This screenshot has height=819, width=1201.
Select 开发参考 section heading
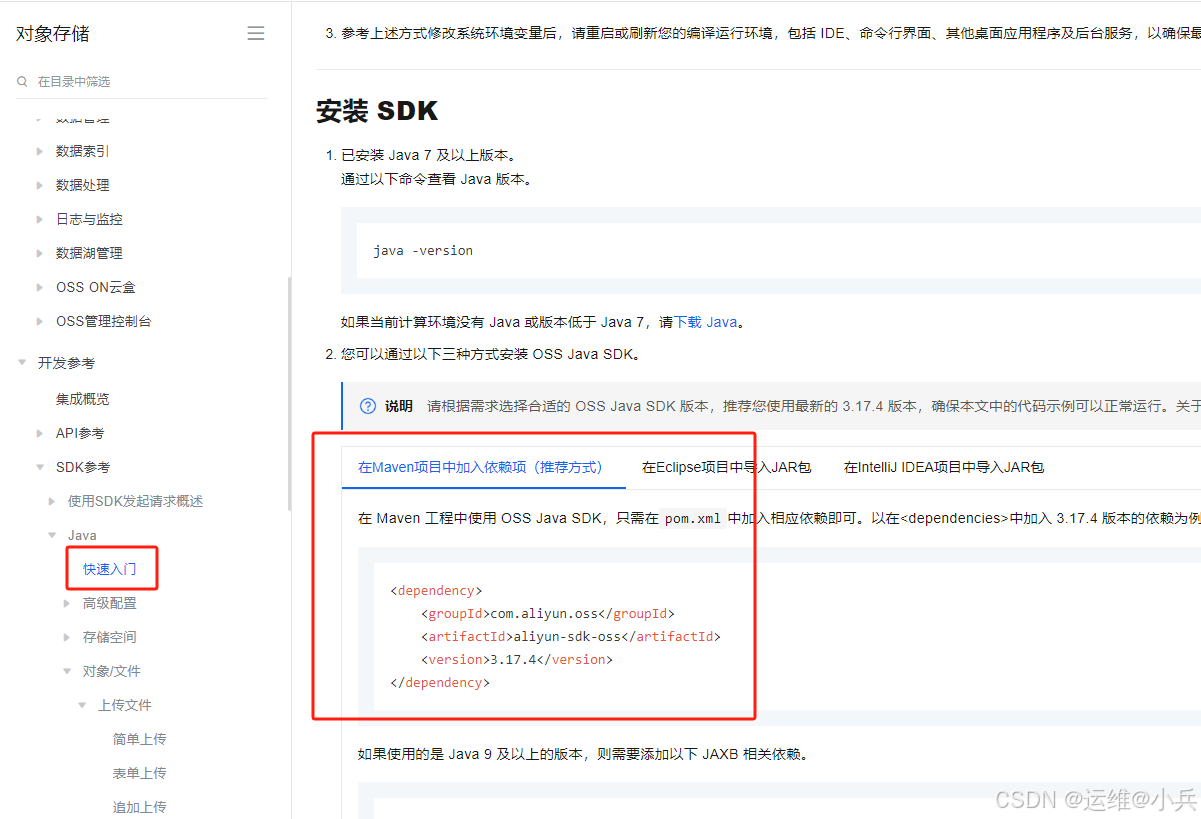[x=66, y=363]
